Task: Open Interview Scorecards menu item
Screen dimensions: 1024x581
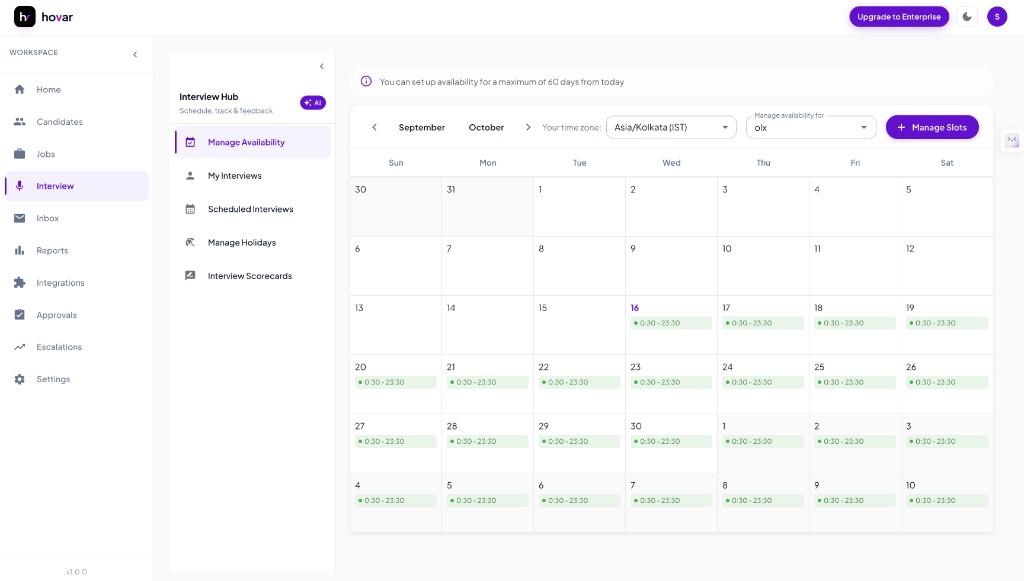Action: pos(253,275)
